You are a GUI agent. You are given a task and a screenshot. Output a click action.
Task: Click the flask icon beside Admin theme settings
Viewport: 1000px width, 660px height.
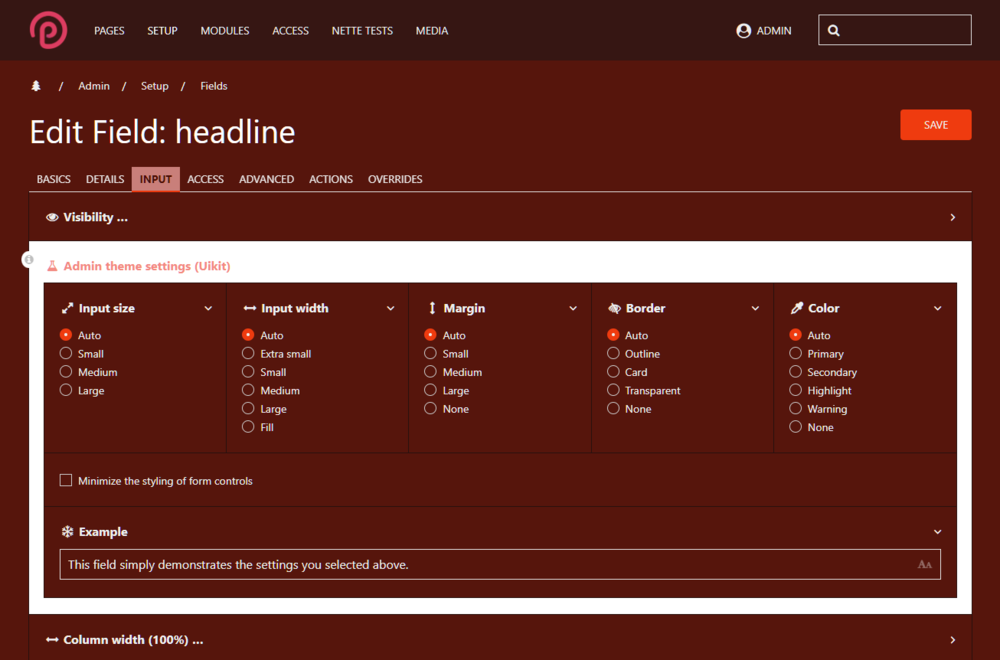click(52, 266)
